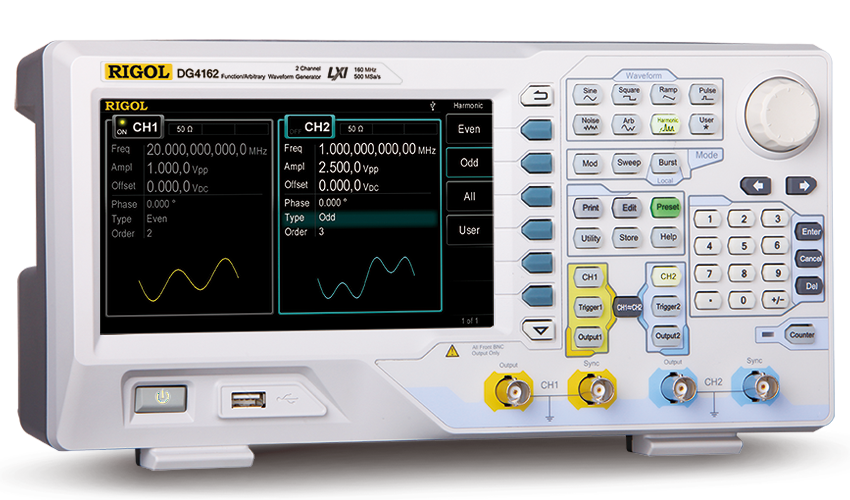Choose the All harmonic menu item

coord(469,196)
